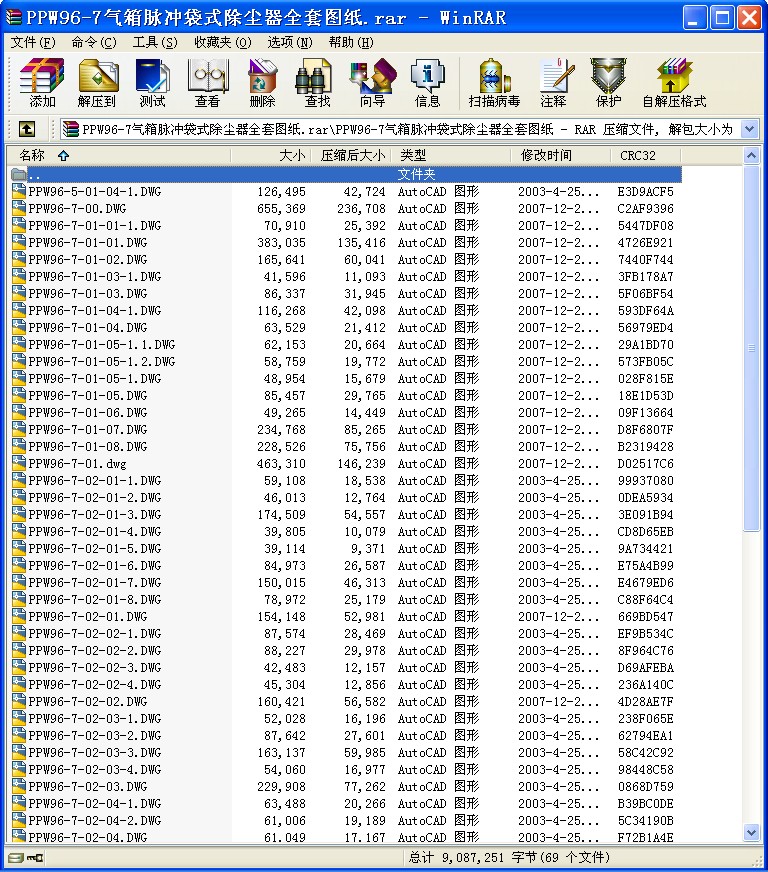768x872 pixels.
Task: Open the 文件(F) menu
Action: point(33,42)
